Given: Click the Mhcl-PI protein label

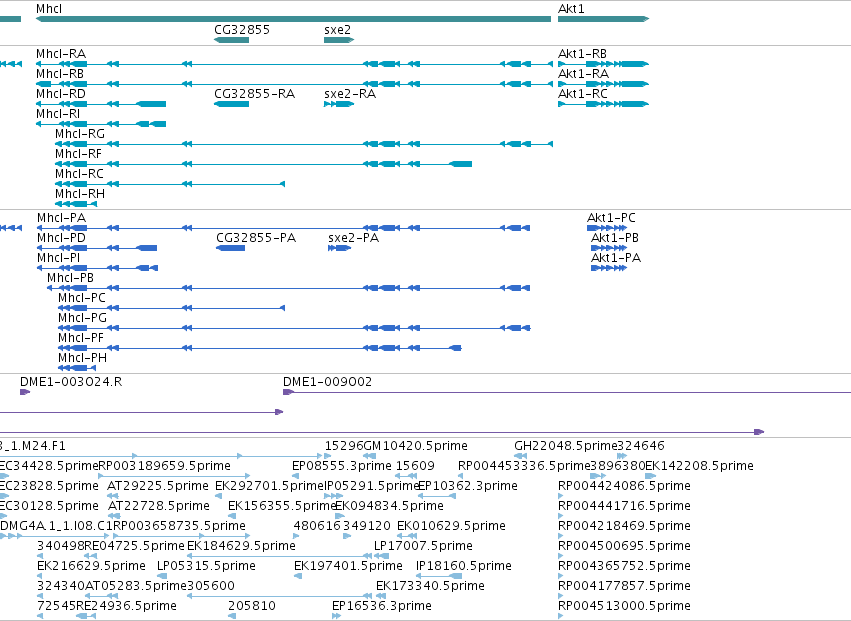Looking at the screenshot, I should 59,258.
